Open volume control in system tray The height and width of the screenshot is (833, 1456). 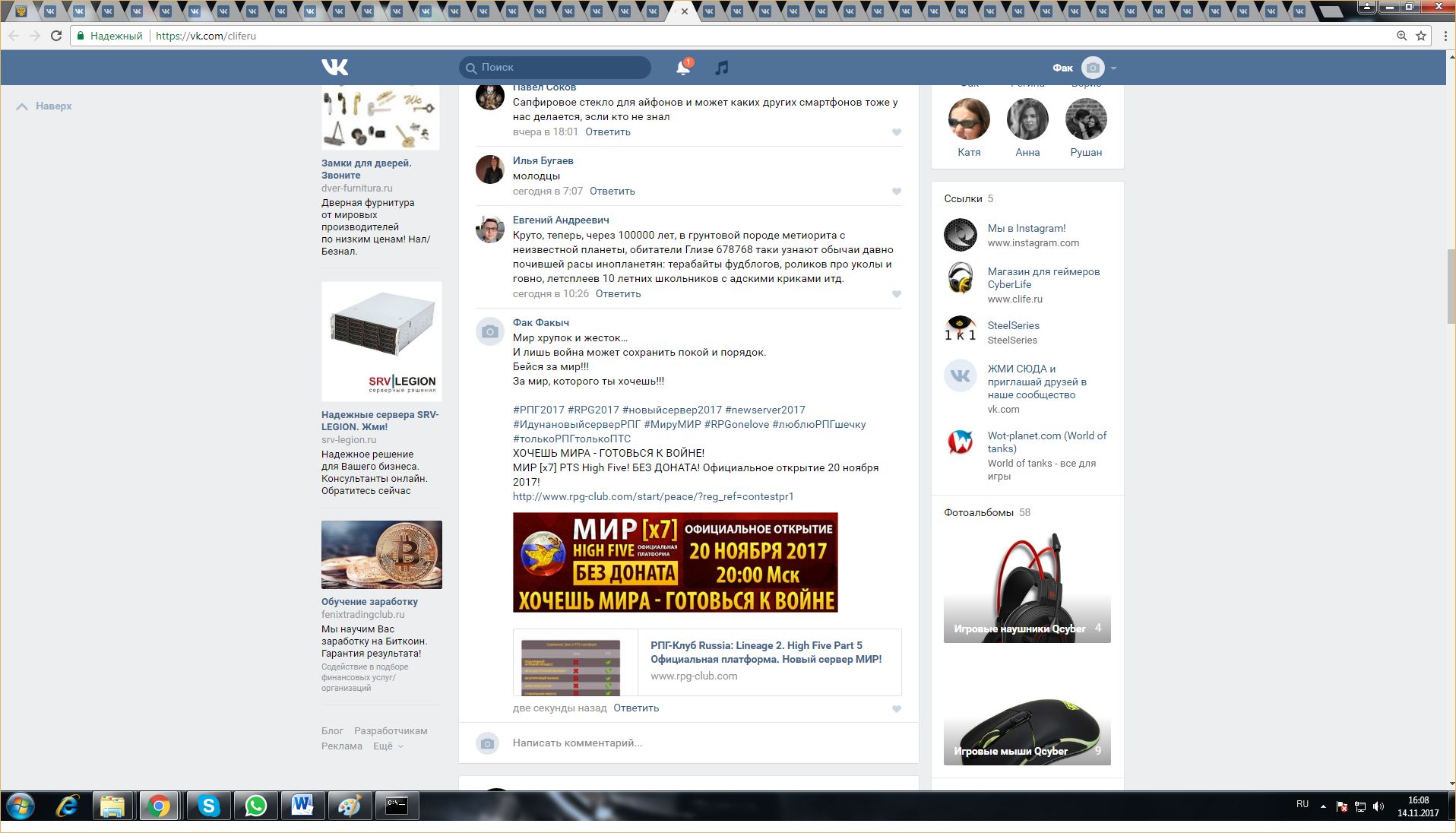(1378, 806)
